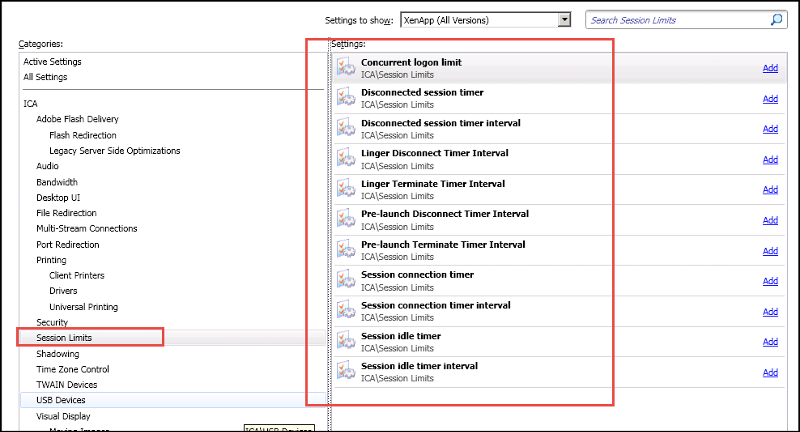Select Legacy Server Side Optimizations category

[114, 150]
